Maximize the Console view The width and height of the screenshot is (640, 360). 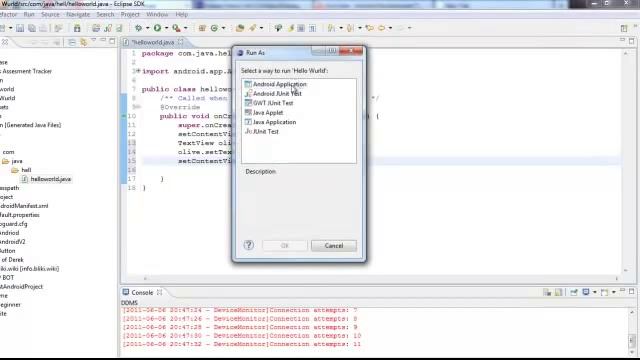tap(631, 291)
